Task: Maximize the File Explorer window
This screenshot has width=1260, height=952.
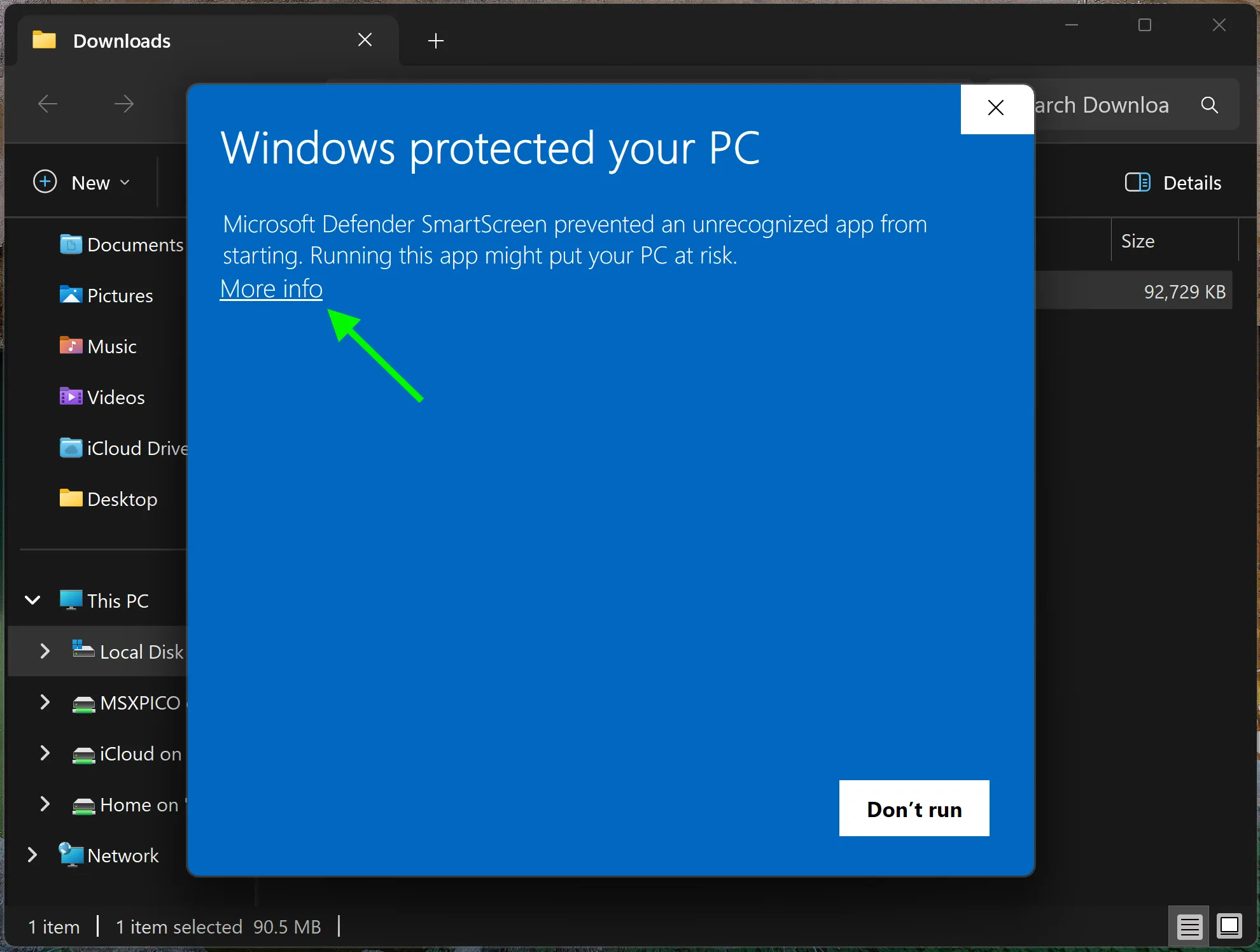Action: [1145, 25]
